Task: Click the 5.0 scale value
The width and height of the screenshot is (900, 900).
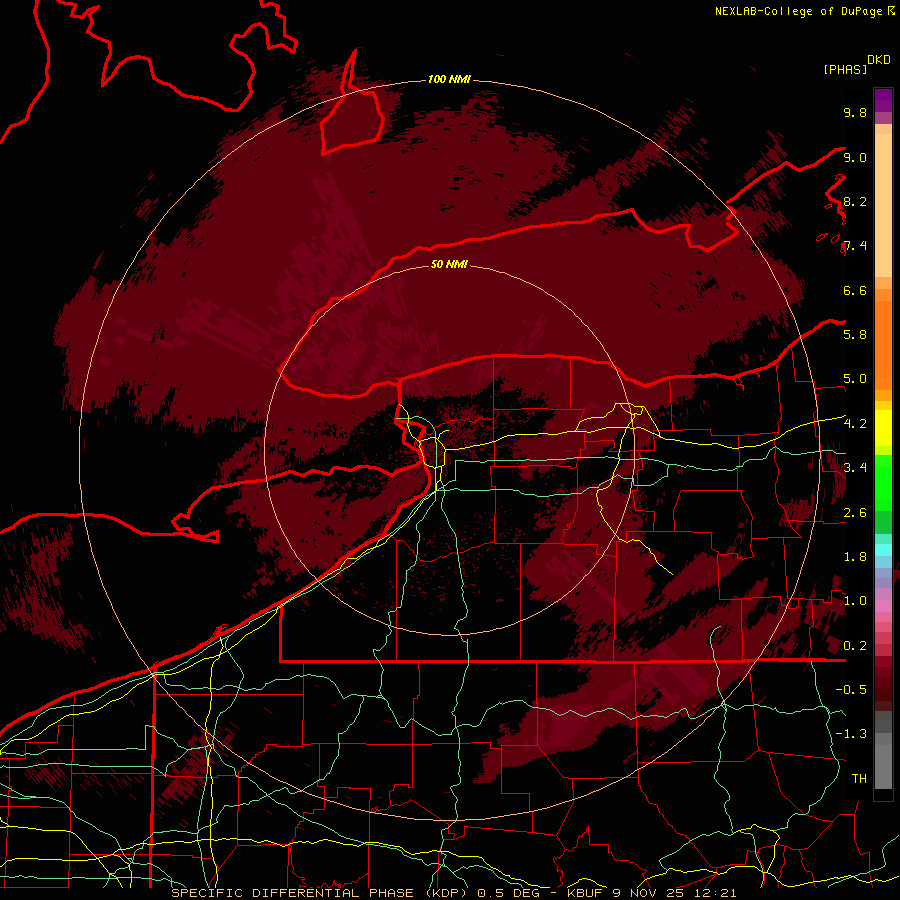Action: pos(855,379)
